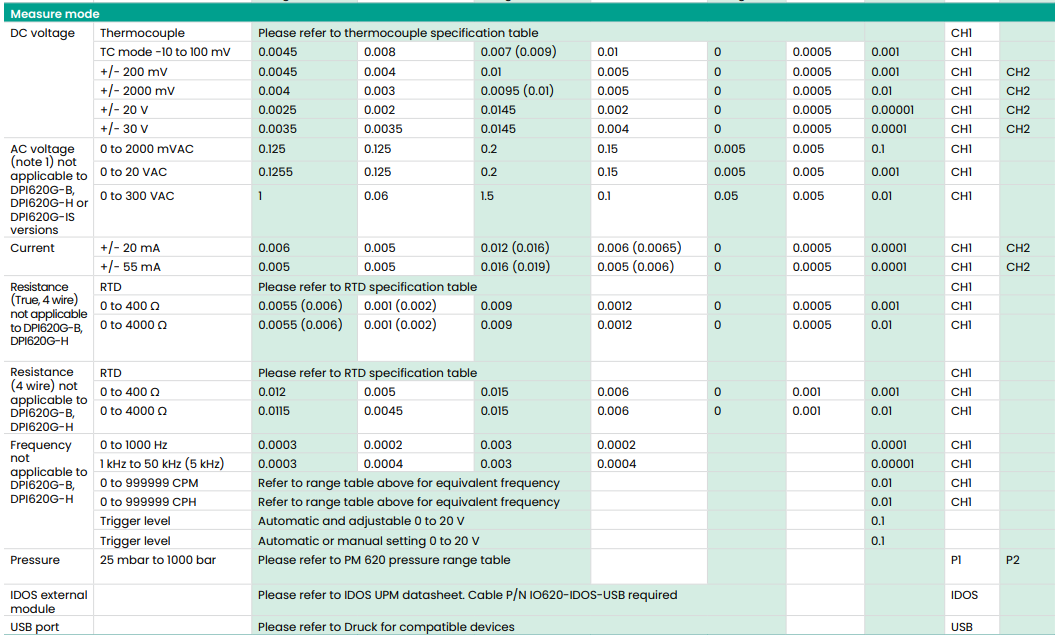
Task: Select the value "0.1255"
Action: (276, 172)
